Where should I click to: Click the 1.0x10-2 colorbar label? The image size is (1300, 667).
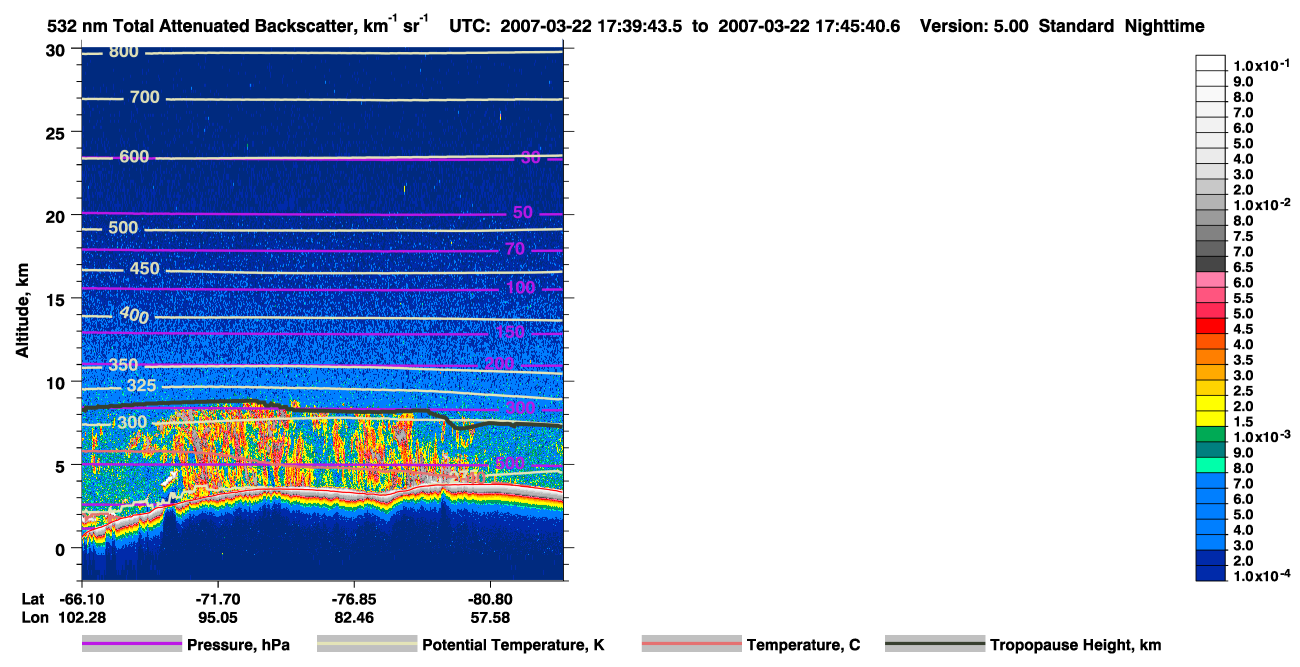1260,204
